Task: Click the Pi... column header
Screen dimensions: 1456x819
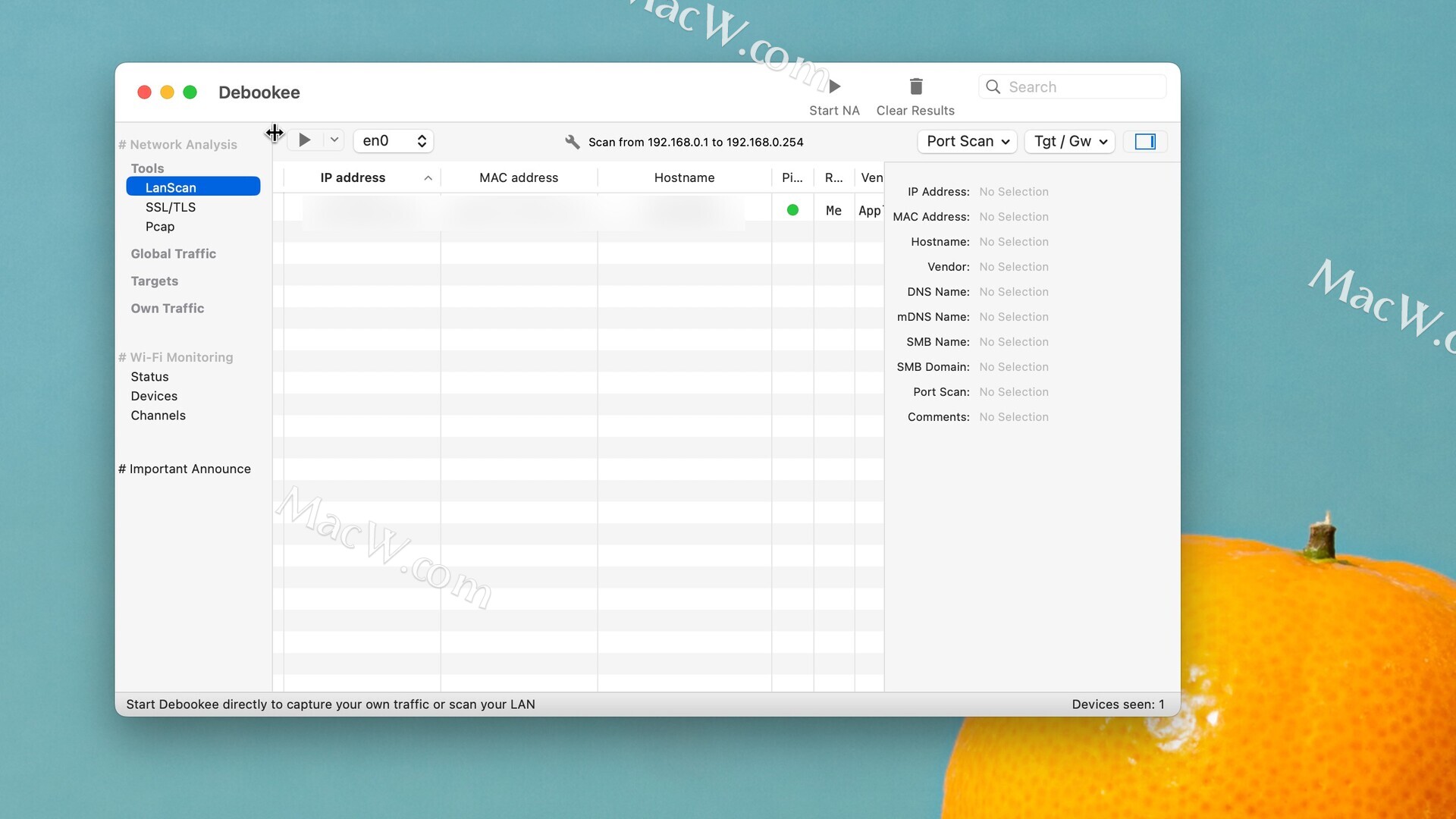Action: pyautogui.click(x=792, y=177)
